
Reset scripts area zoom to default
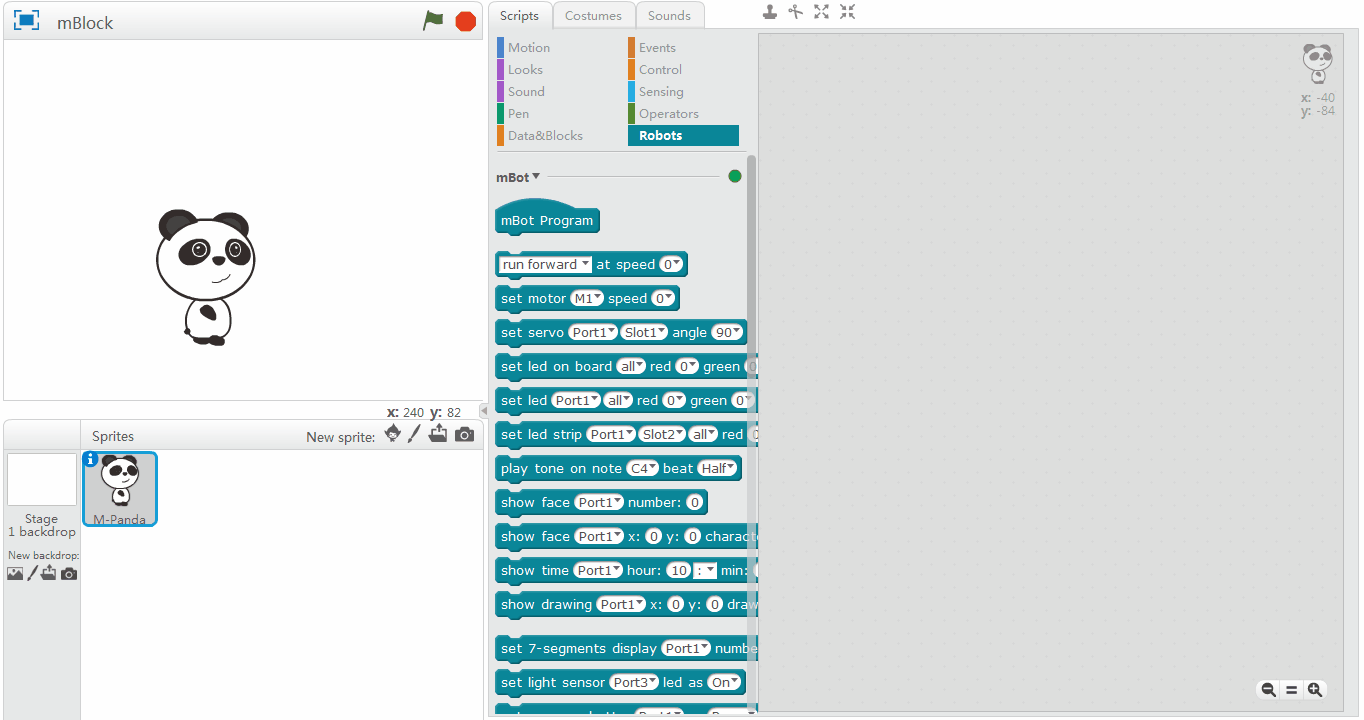(1291, 690)
